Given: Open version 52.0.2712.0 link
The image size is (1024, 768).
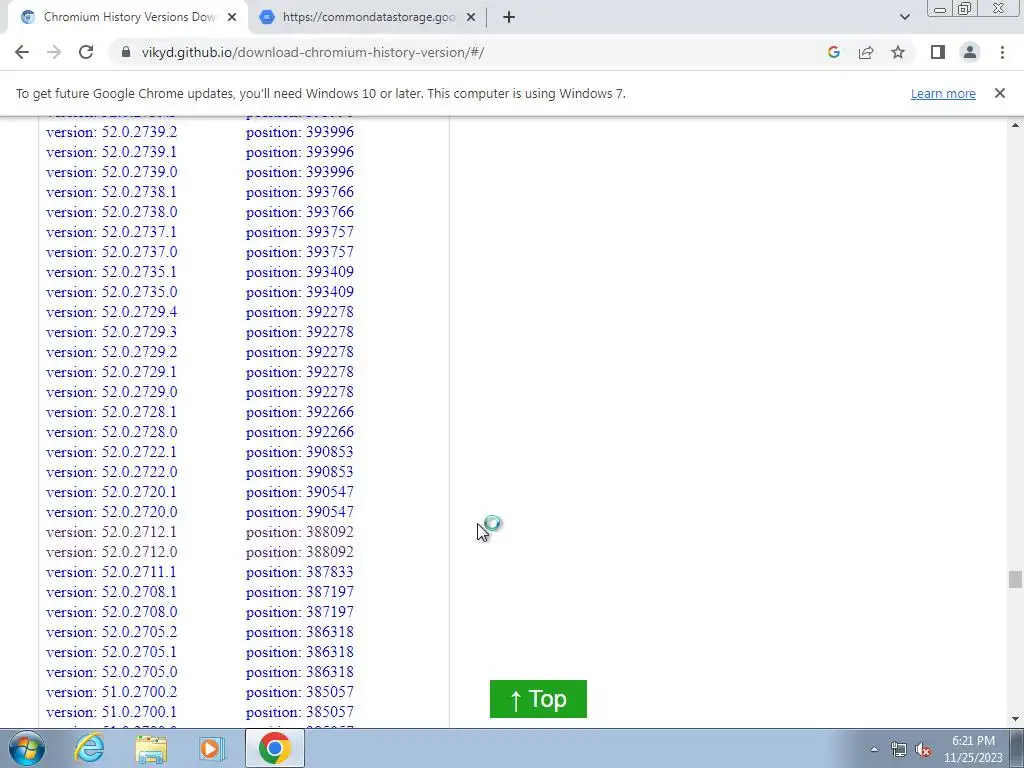Looking at the screenshot, I should click(x=112, y=552).
